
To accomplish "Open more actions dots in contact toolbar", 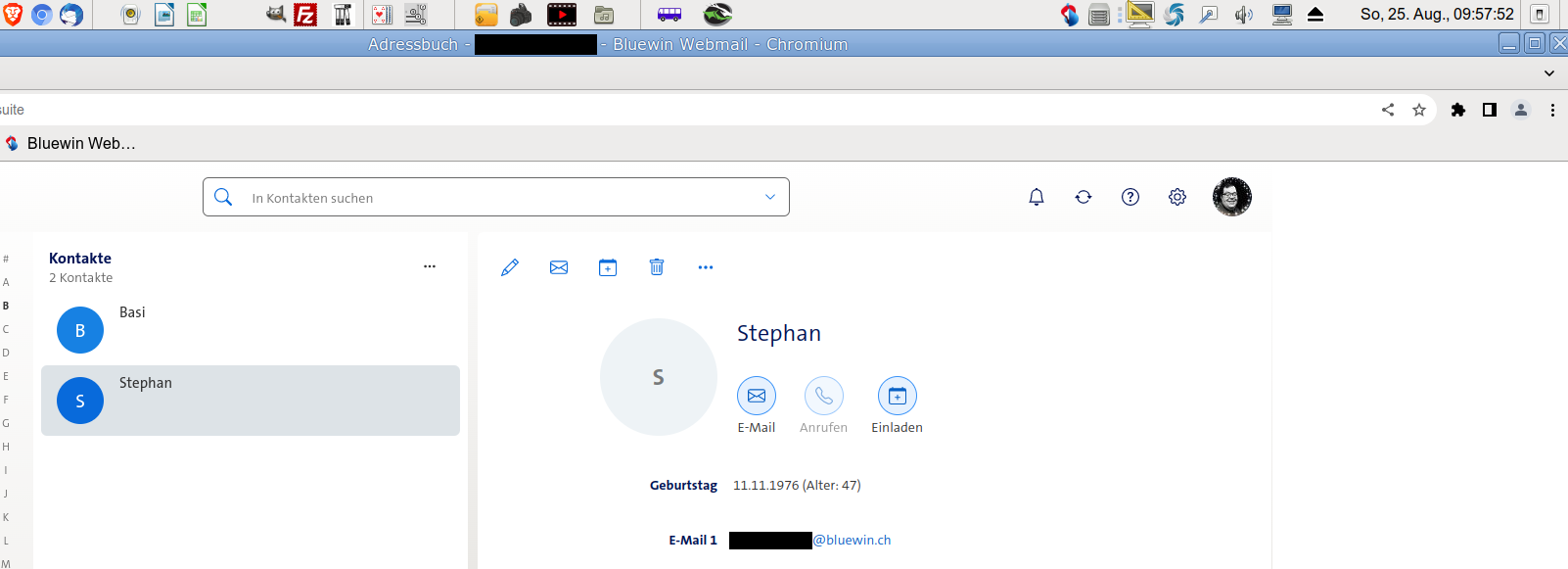I will point(706,267).
